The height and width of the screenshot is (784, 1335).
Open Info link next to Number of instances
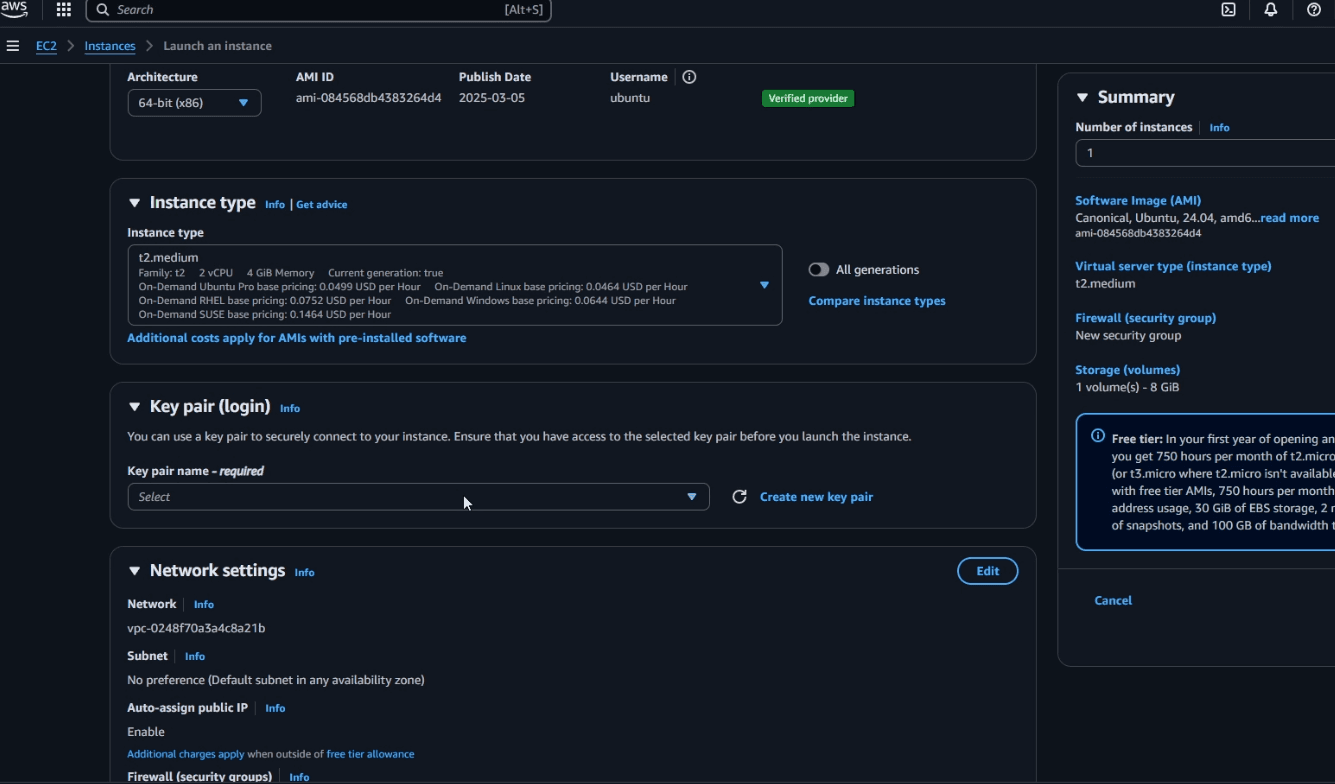tap(1220, 128)
